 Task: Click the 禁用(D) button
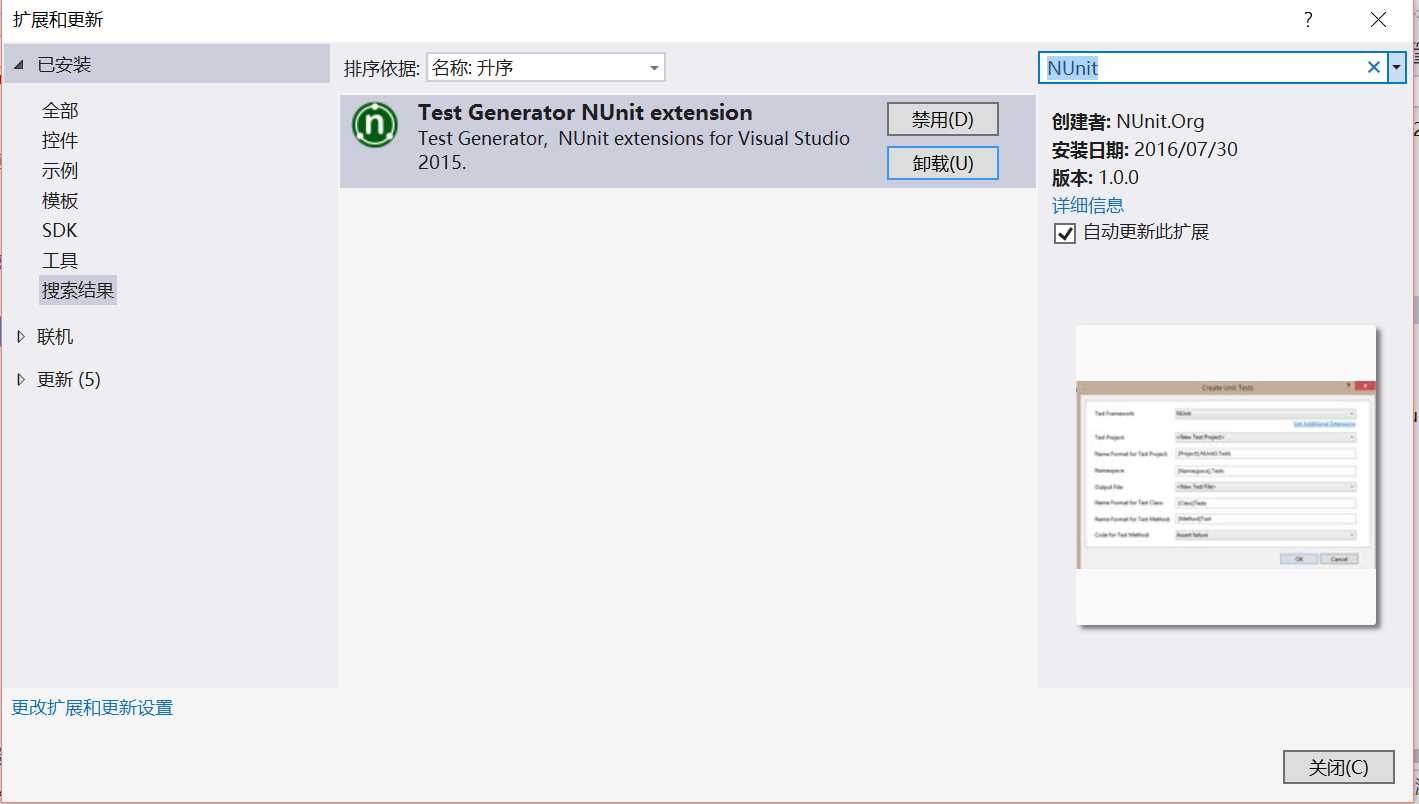coord(943,119)
